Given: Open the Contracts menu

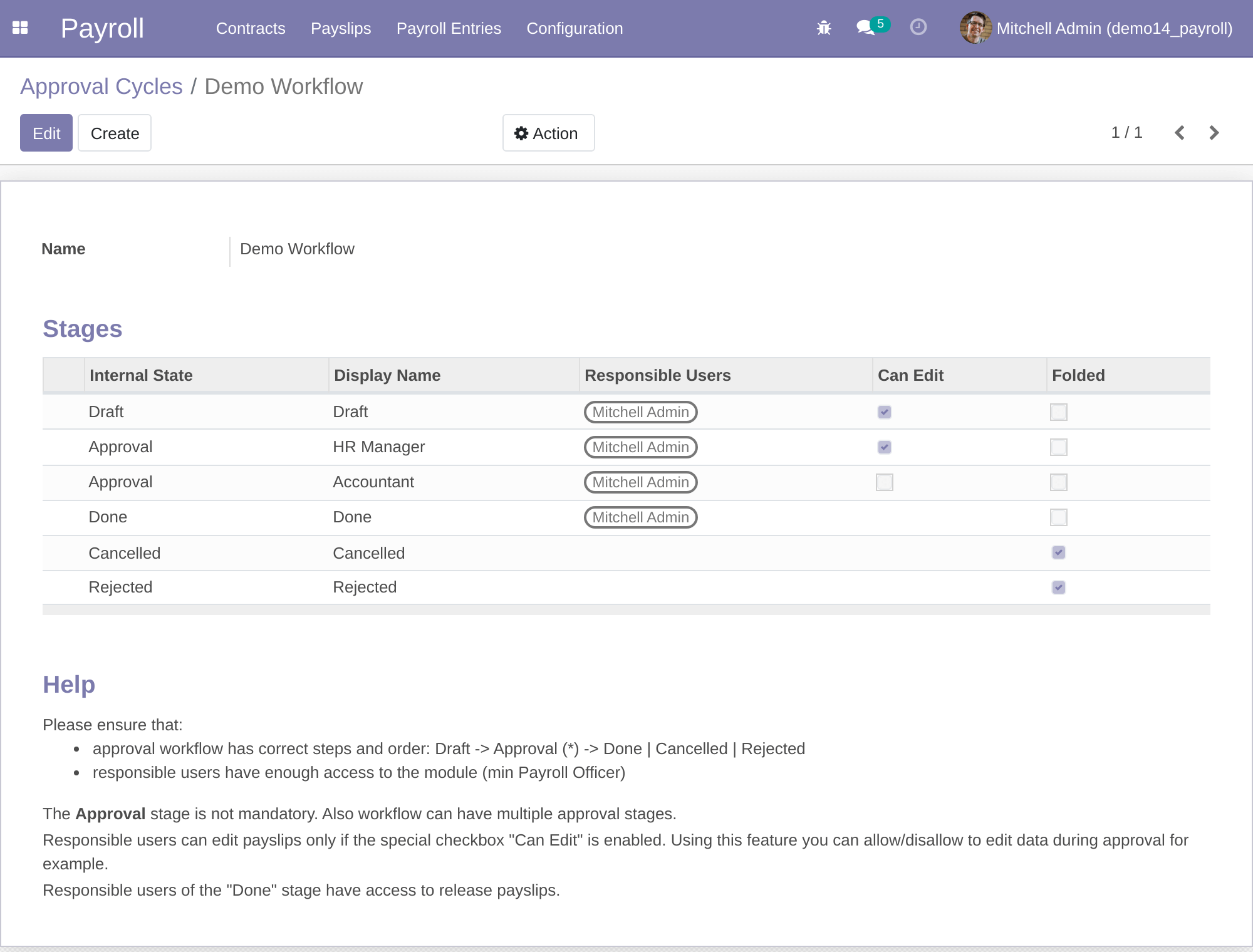Looking at the screenshot, I should coord(251,28).
